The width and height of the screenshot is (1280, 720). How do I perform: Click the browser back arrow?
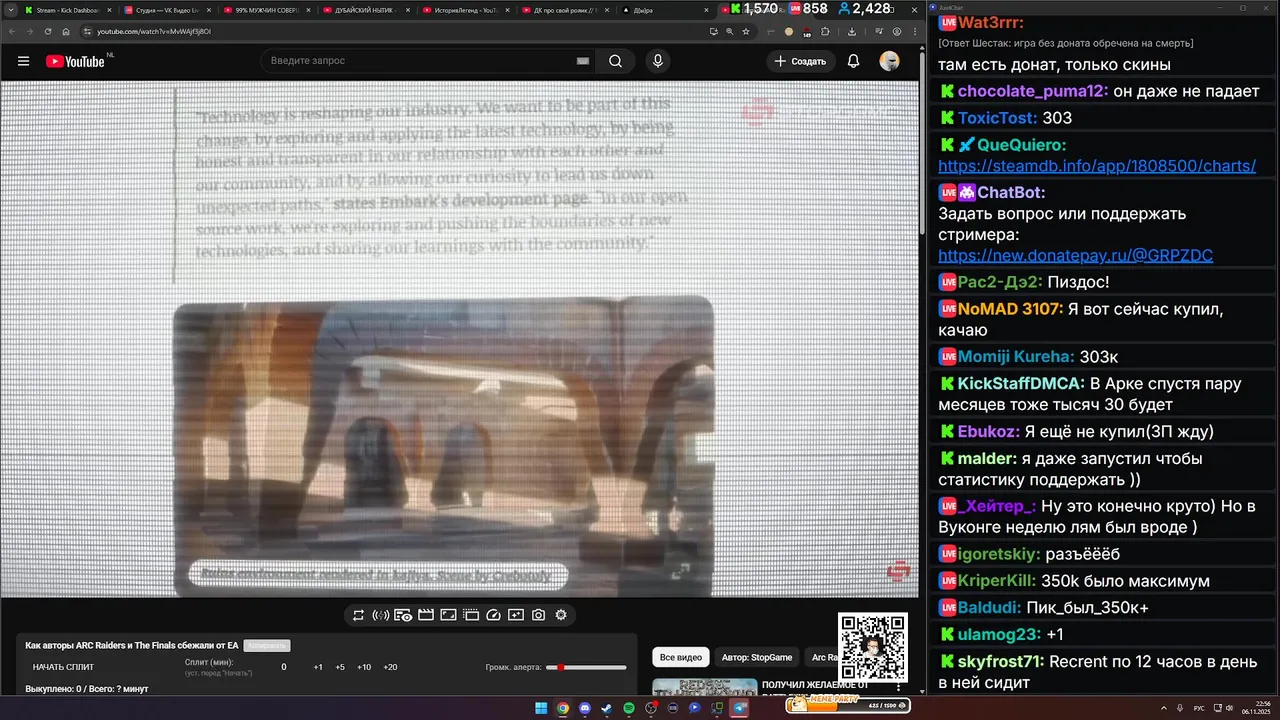[x=12, y=32]
